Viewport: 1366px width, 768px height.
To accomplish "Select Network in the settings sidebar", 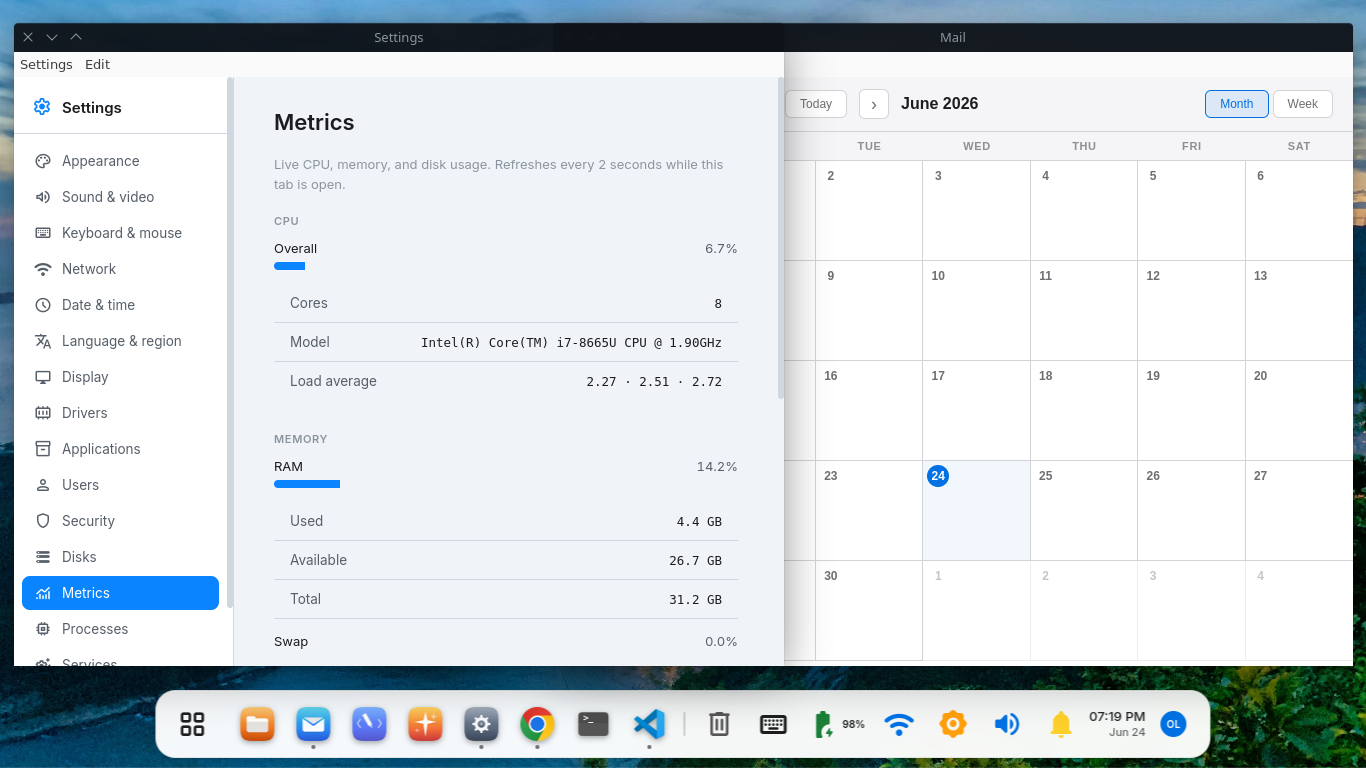I will point(120,269).
